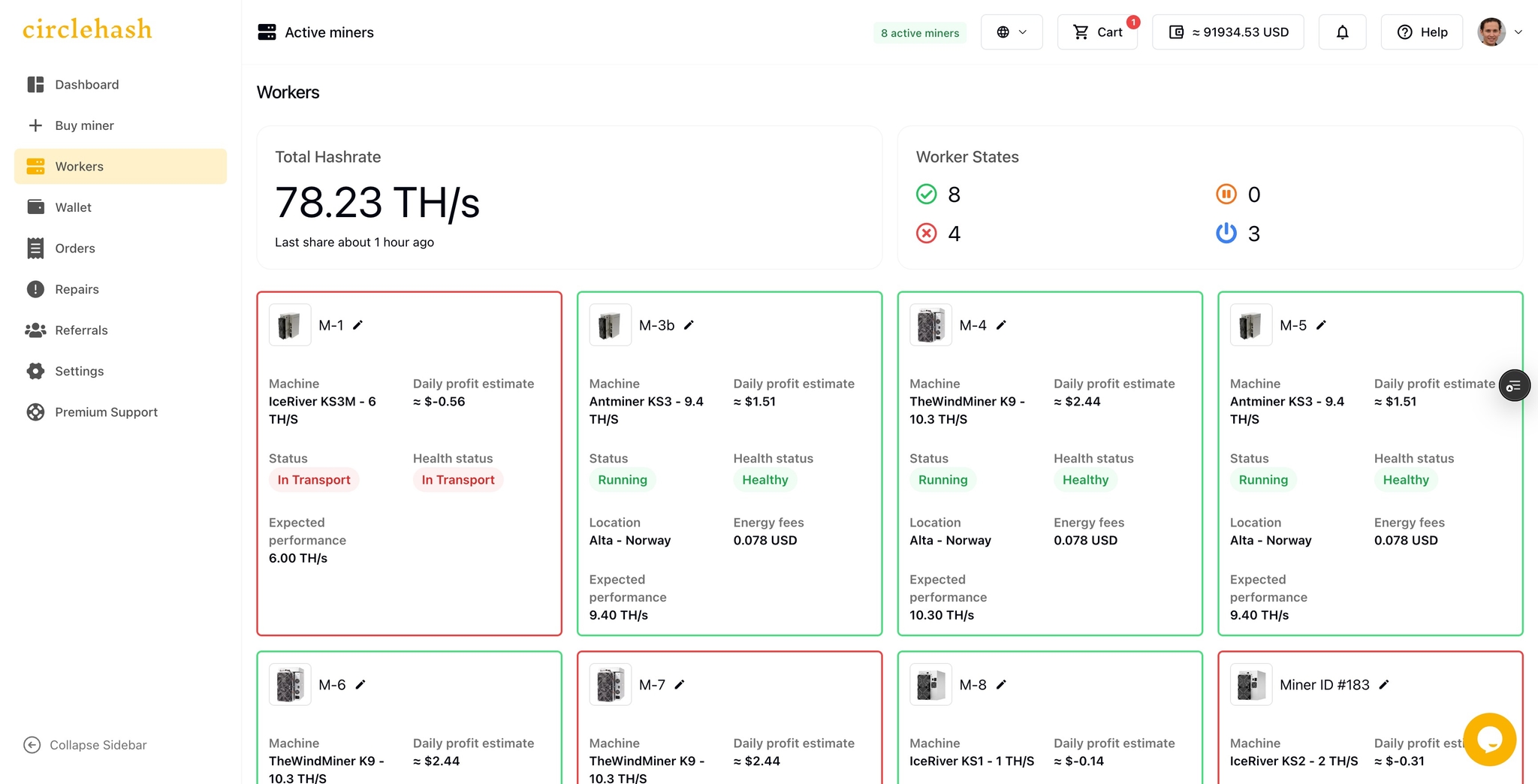Open the Repairs page

77,289
